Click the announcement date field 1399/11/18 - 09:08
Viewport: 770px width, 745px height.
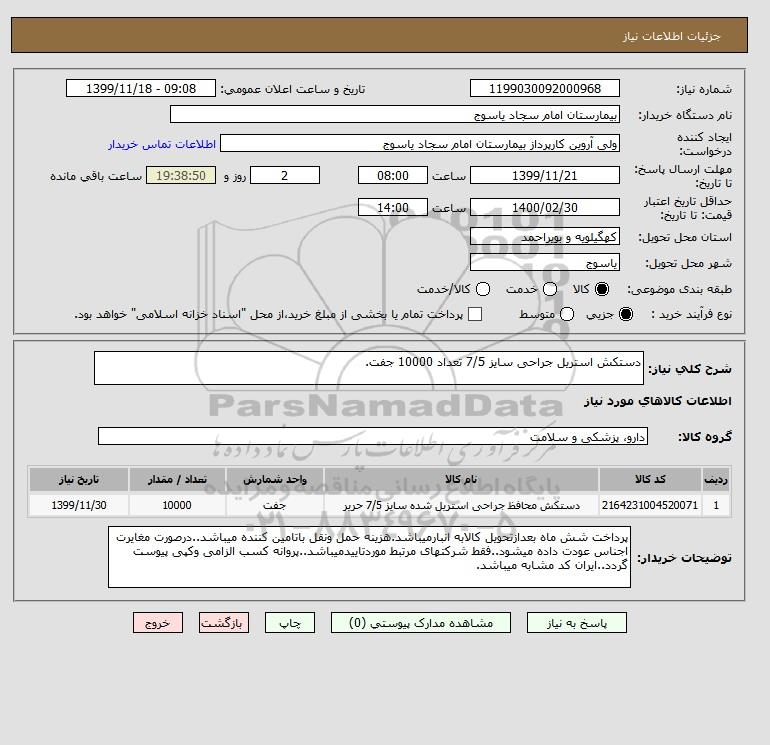click(141, 89)
